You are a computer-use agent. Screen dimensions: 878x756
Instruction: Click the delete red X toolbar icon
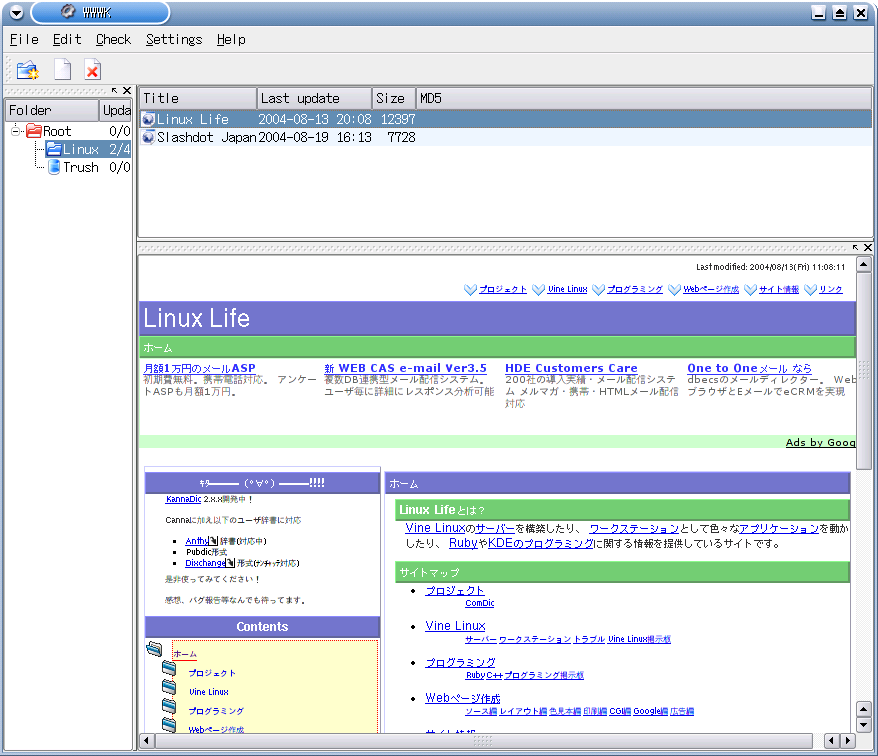pyautogui.click(x=92, y=70)
